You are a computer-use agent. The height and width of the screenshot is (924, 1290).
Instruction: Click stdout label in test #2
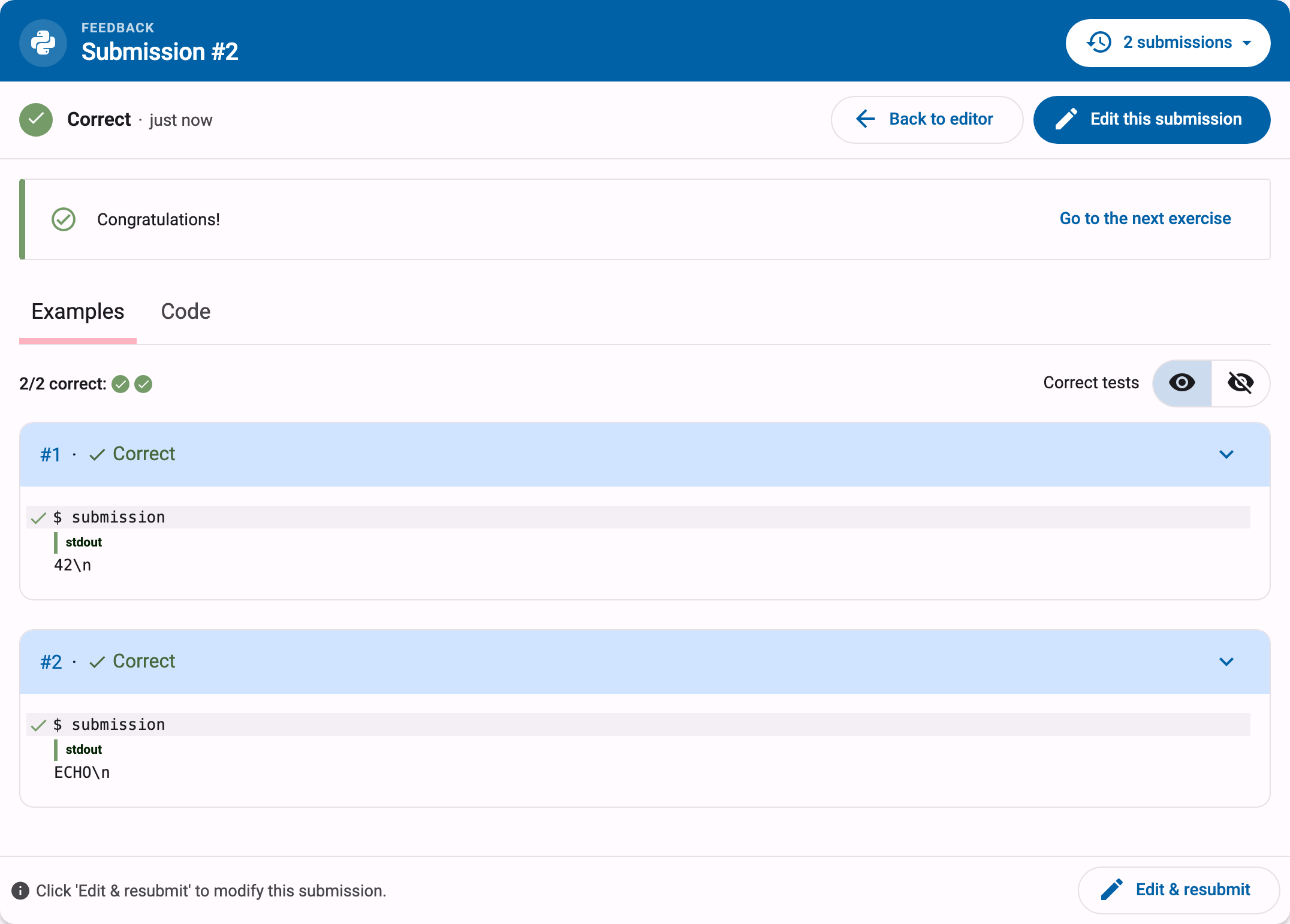click(x=84, y=750)
